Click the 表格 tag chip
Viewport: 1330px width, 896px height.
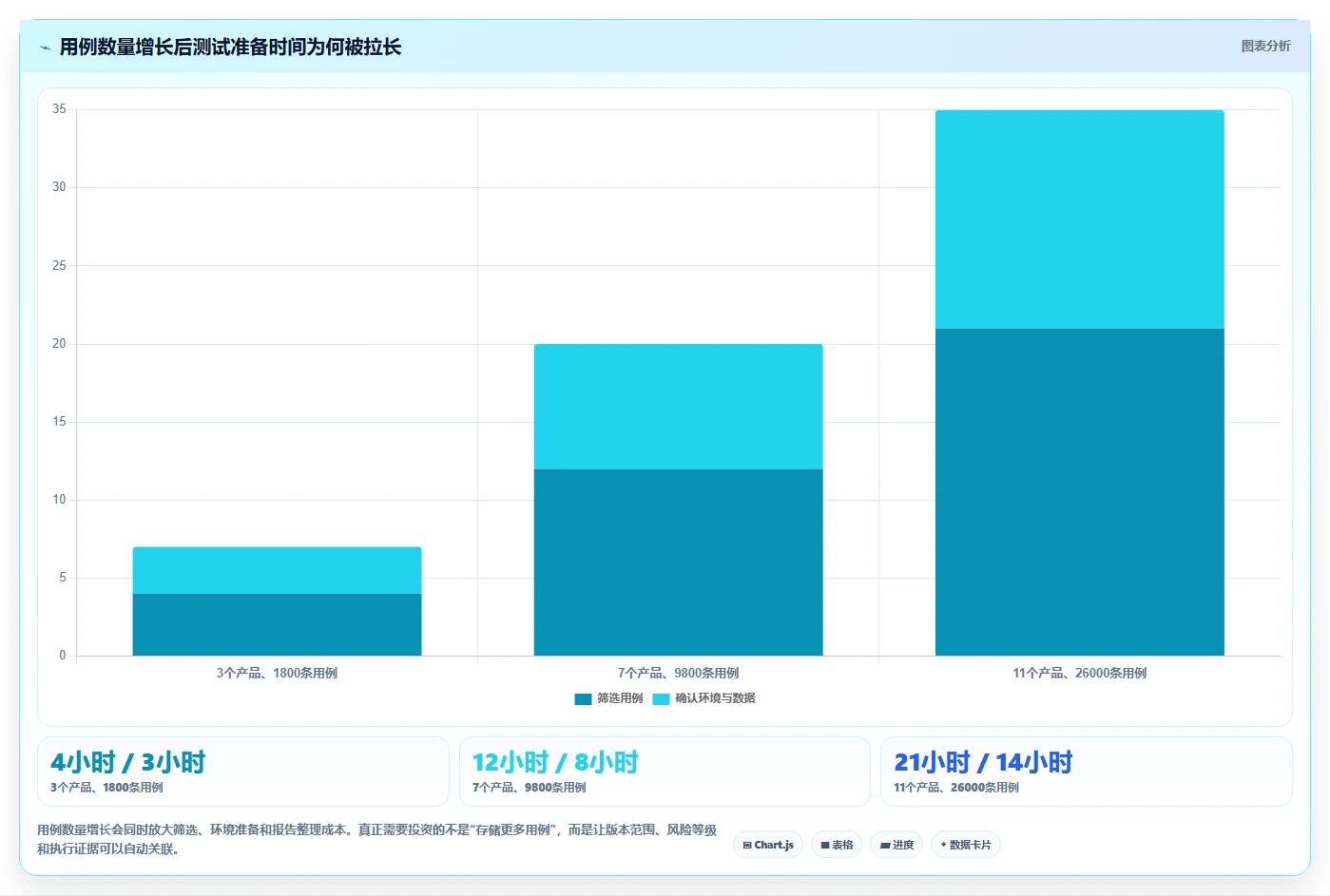pyautogui.click(x=837, y=845)
